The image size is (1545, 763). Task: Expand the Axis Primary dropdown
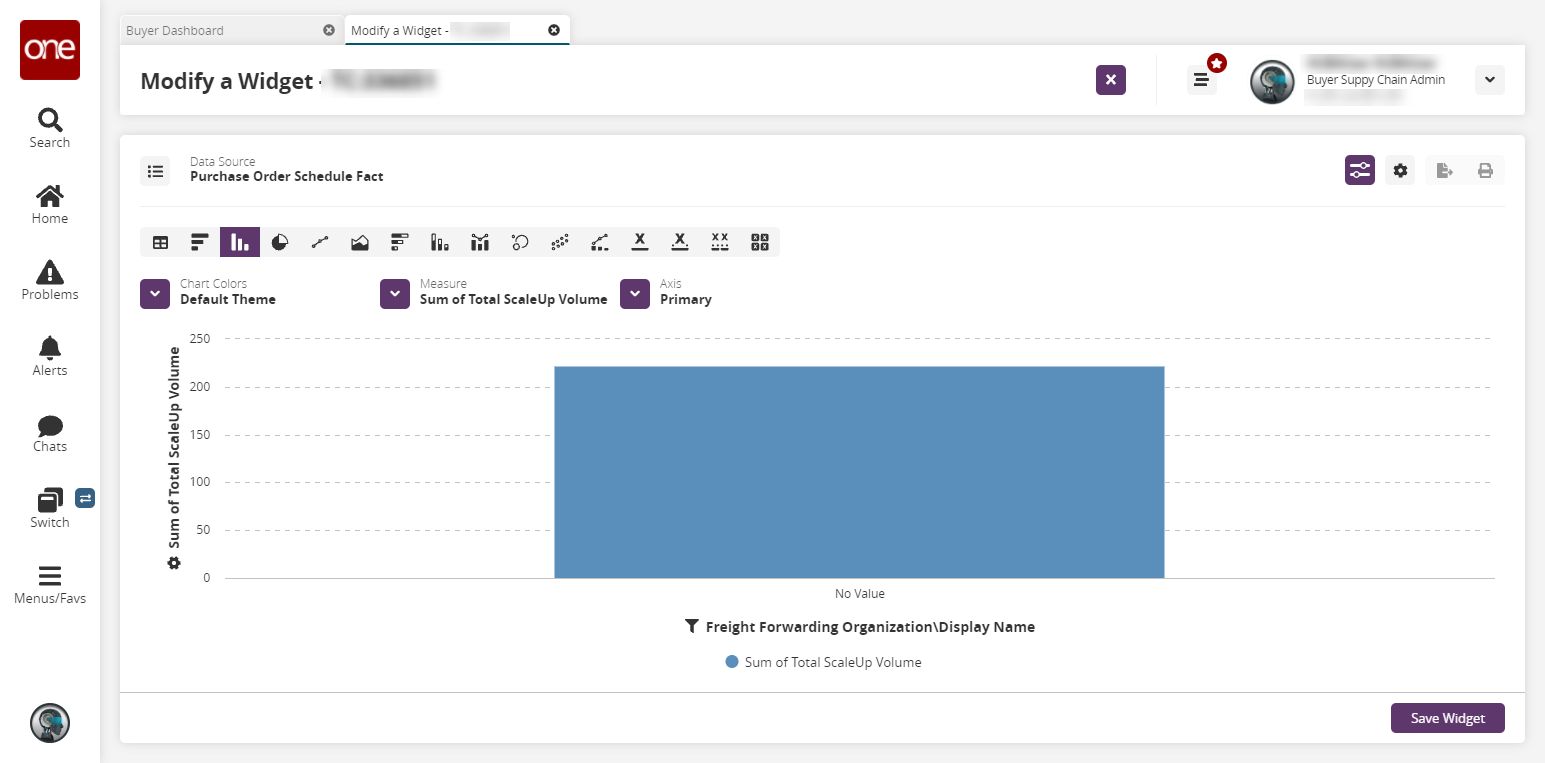click(x=635, y=294)
